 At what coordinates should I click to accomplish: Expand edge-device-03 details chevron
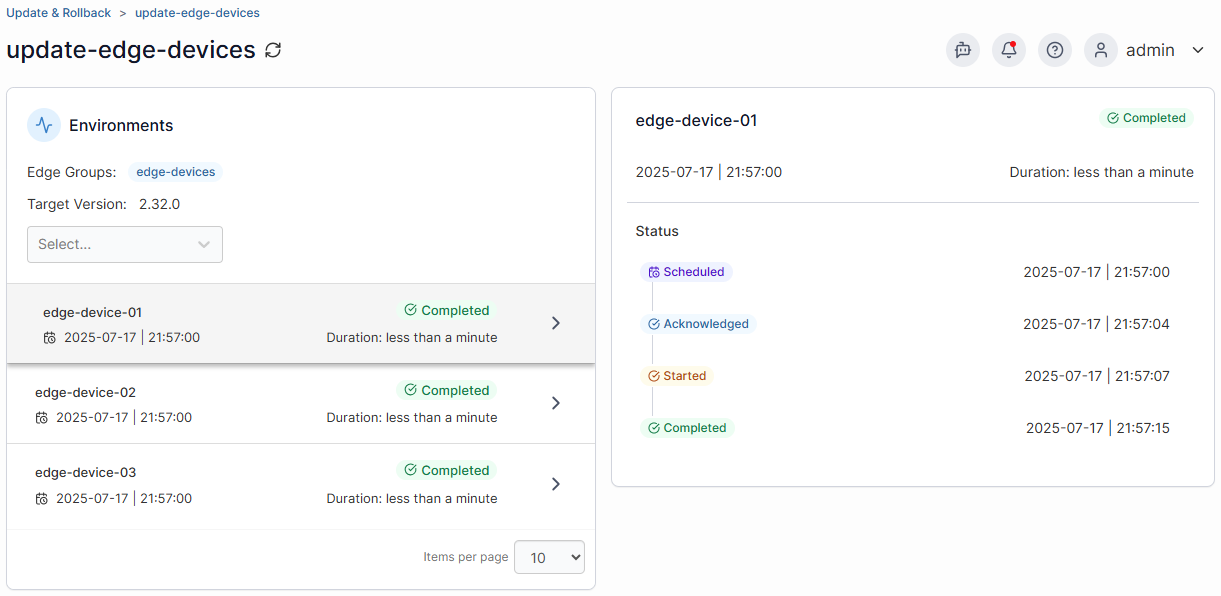tap(556, 484)
